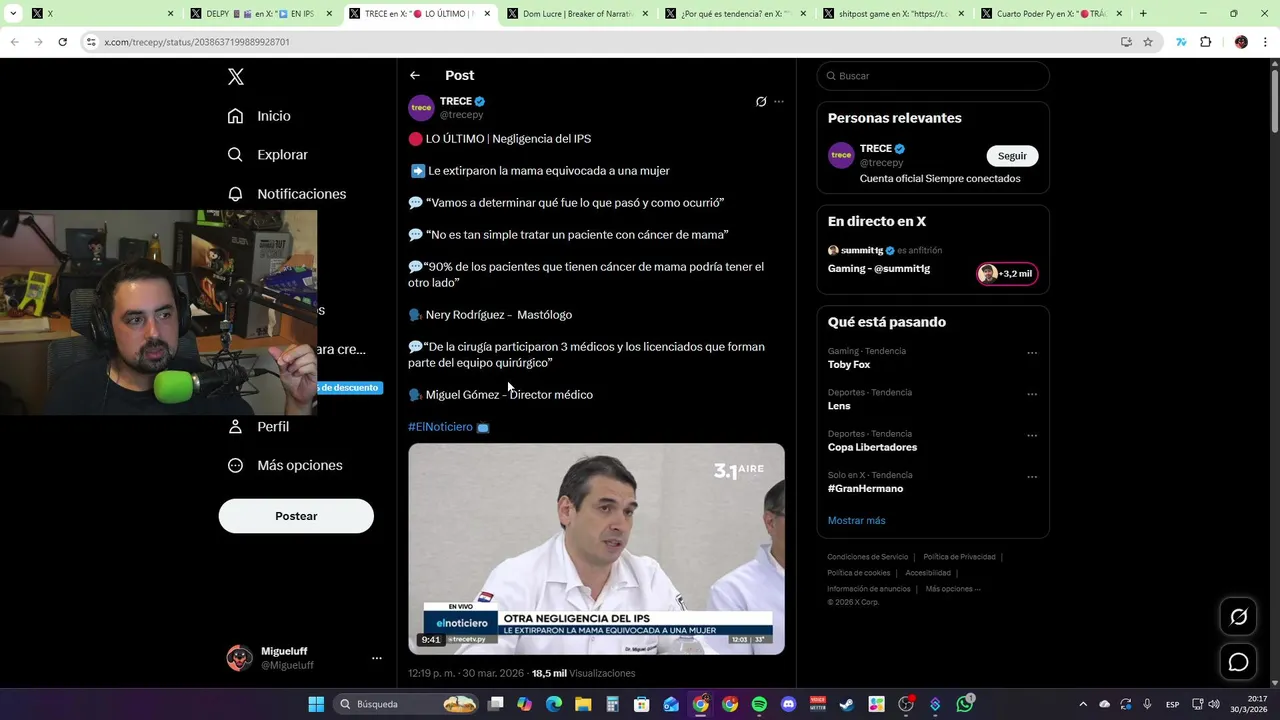Open options for the #GranHermano trend
This screenshot has width=1280, height=720.
[1032, 477]
